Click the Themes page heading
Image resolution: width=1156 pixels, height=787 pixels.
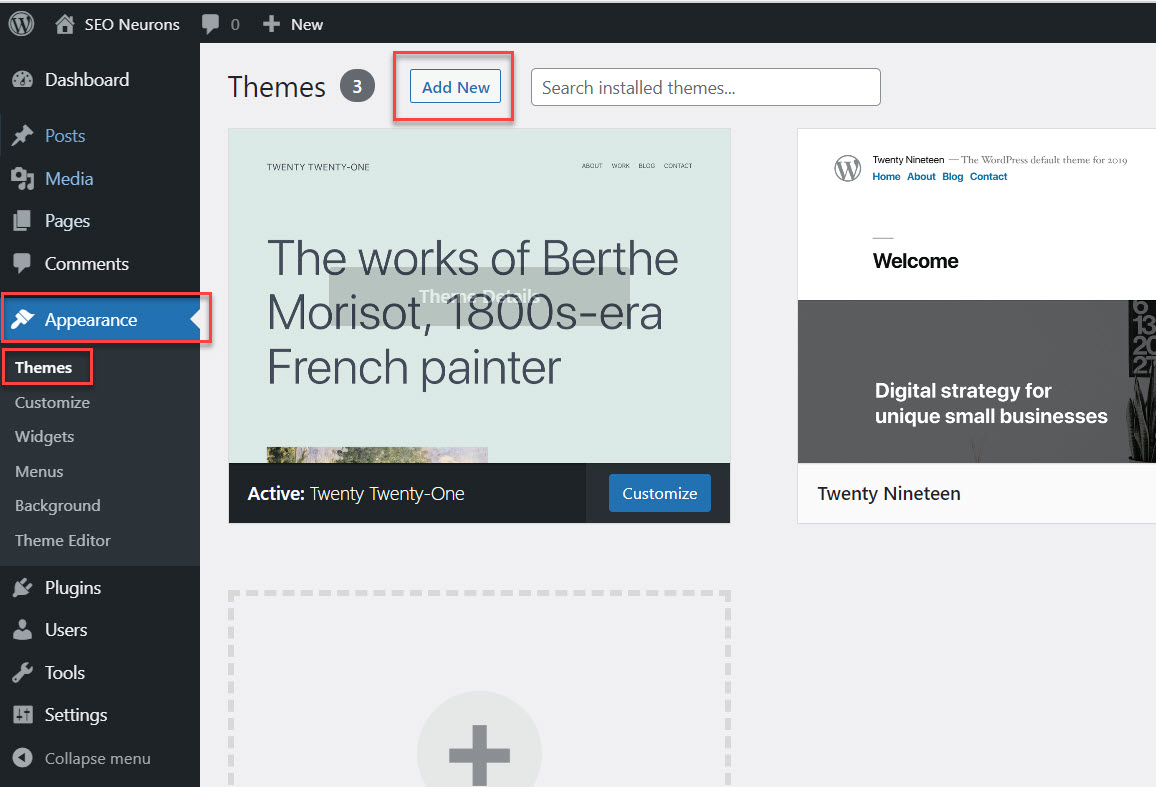coord(276,87)
